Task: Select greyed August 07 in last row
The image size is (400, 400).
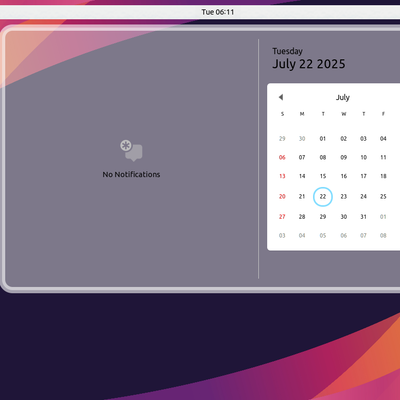Action: 363,235
